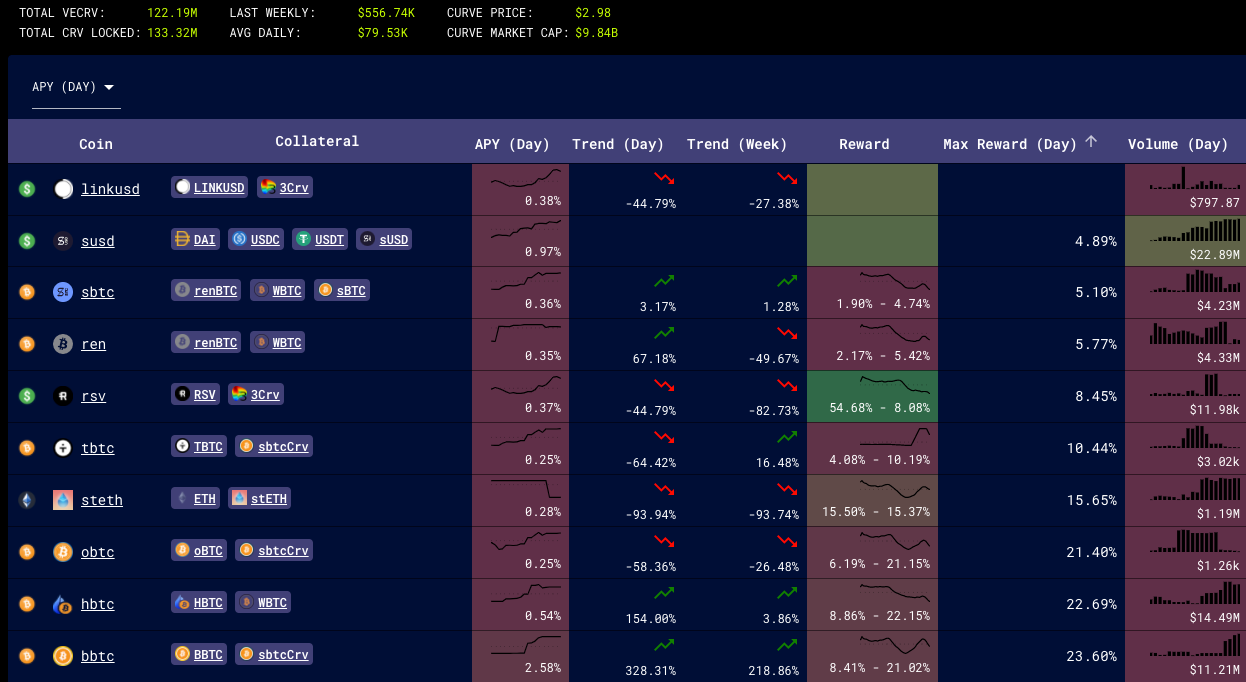This screenshot has width=1246, height=682.
Task: Click the Coin column header
Action: tap(96, 144)
